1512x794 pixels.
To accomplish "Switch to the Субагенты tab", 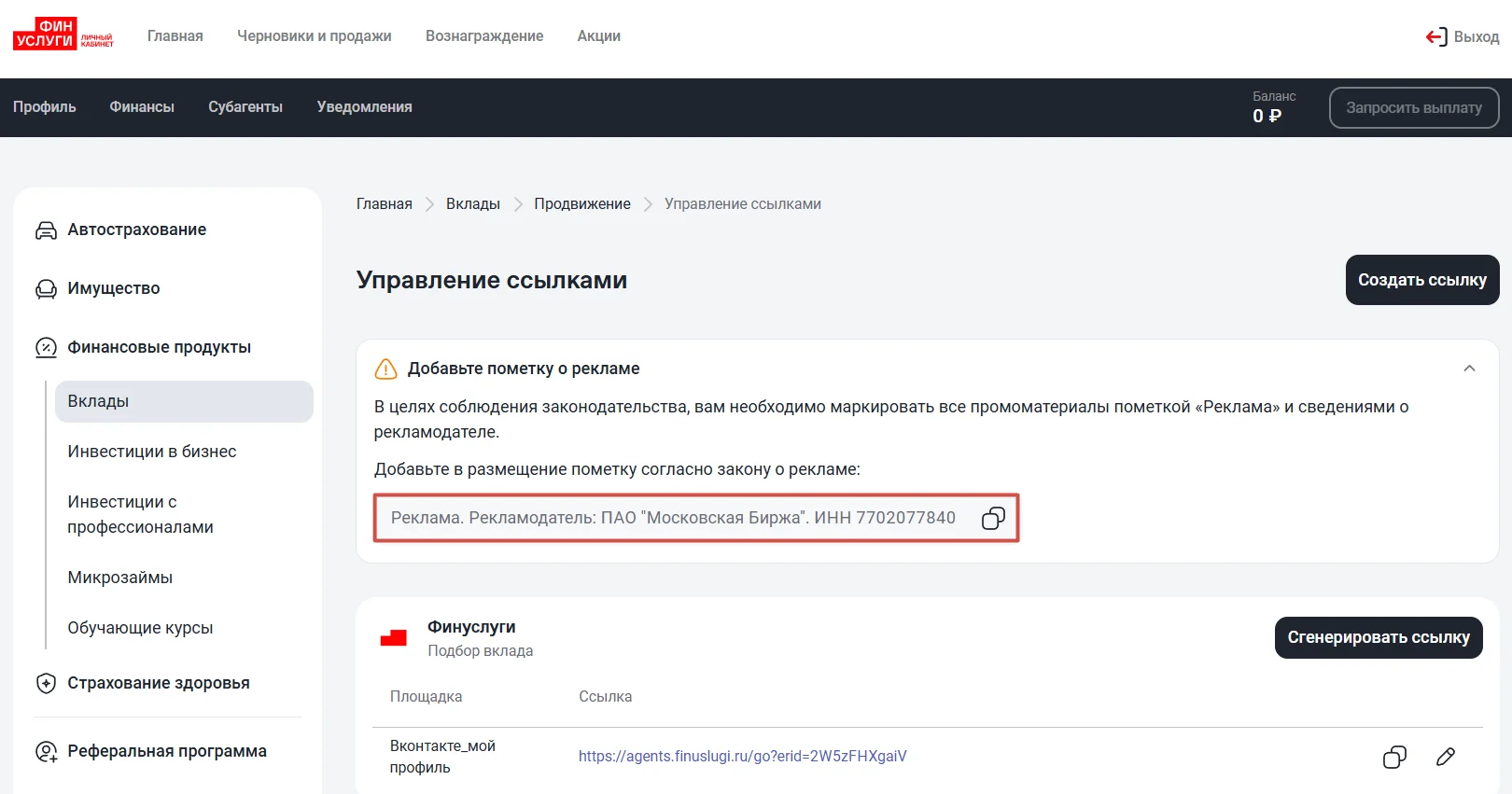I will coord(245,107).
